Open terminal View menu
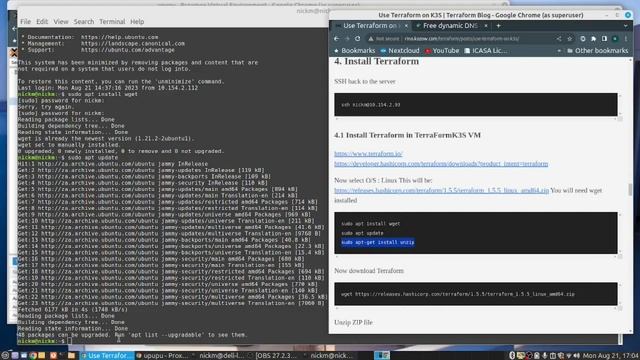 [61, 22]
